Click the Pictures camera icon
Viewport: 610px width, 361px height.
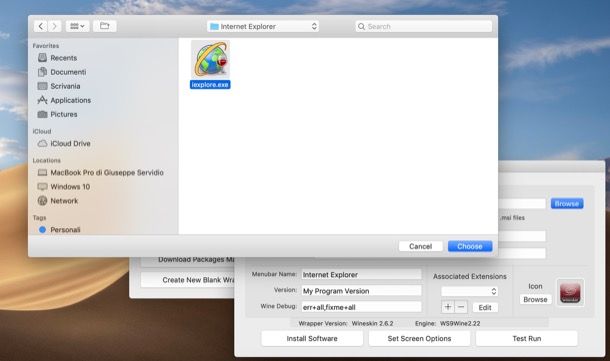point(42,114)
